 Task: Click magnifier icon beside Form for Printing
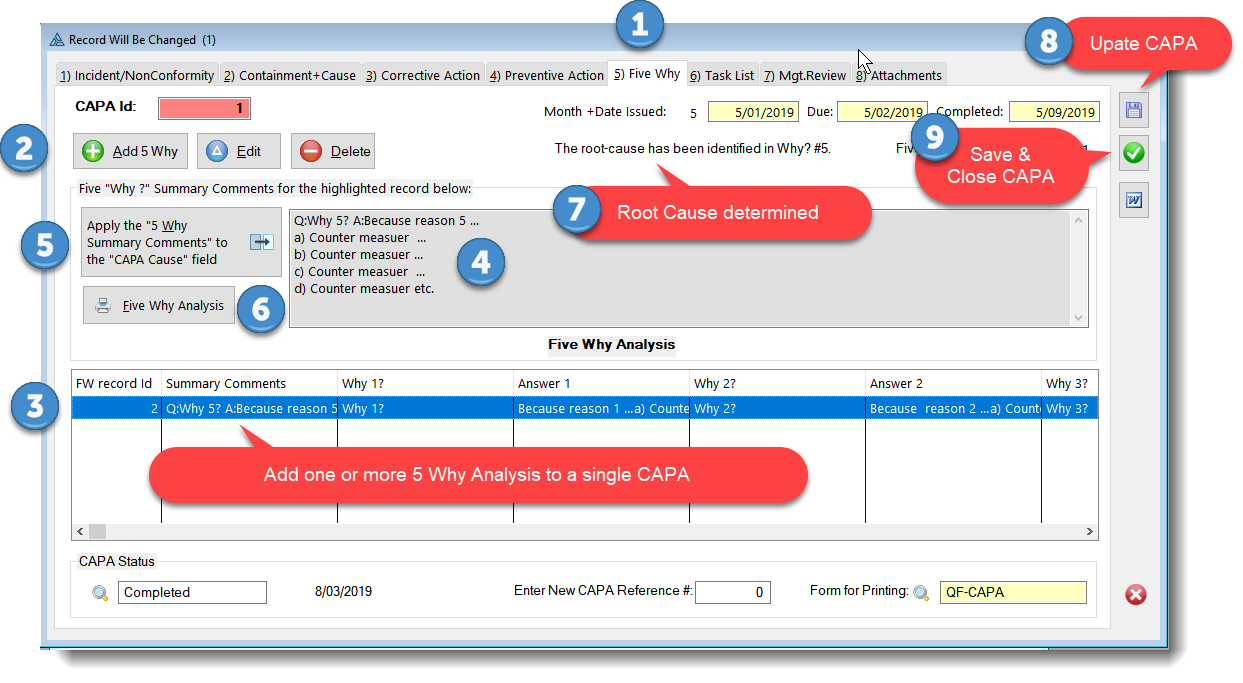coord(921,593)
